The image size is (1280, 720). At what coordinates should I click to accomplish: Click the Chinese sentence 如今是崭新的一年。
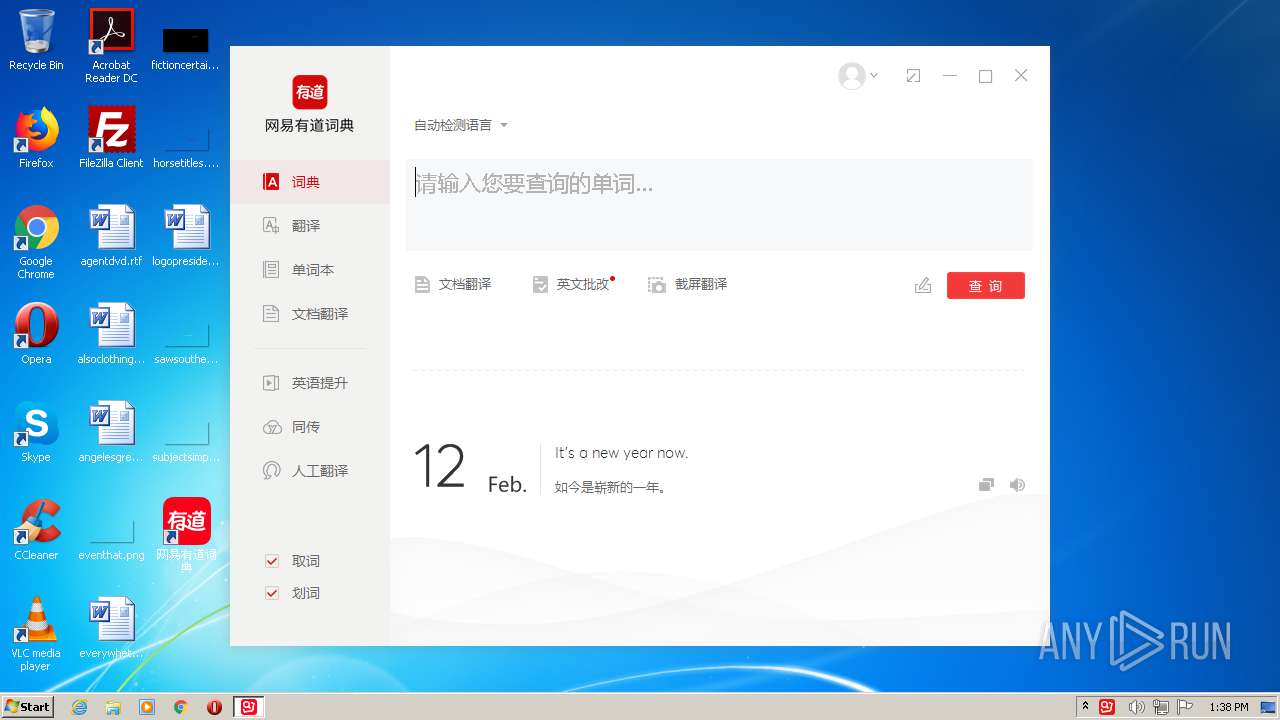click(x=611, y=488)
